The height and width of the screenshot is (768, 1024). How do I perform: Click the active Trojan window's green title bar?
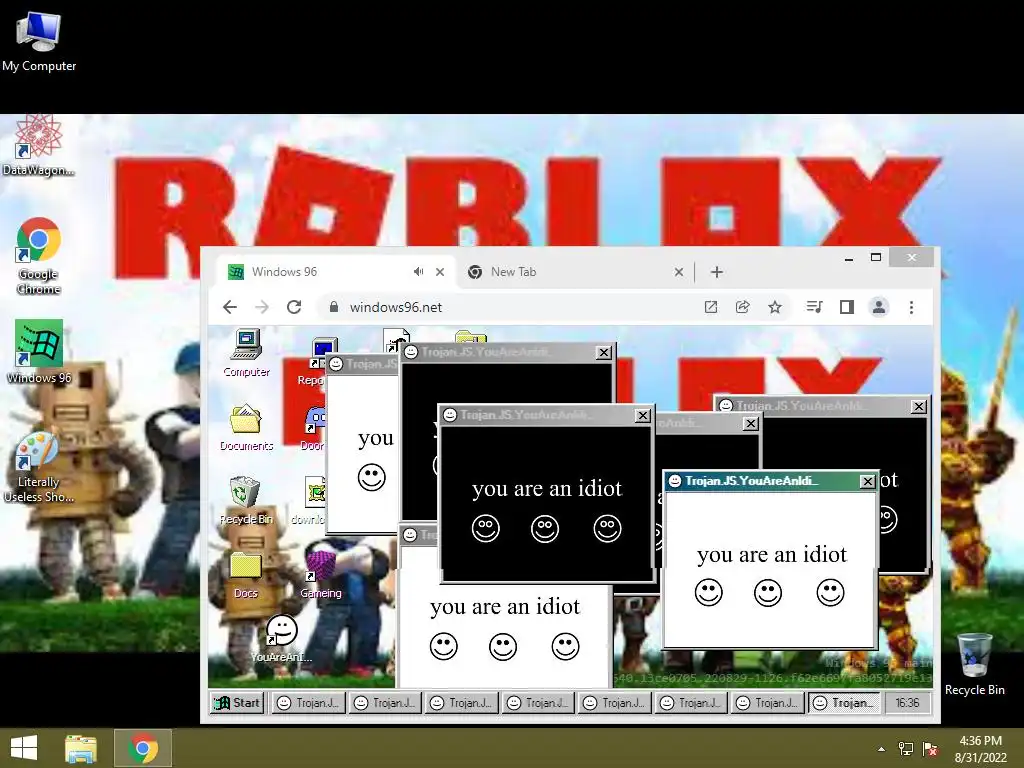tap(771, 481)
